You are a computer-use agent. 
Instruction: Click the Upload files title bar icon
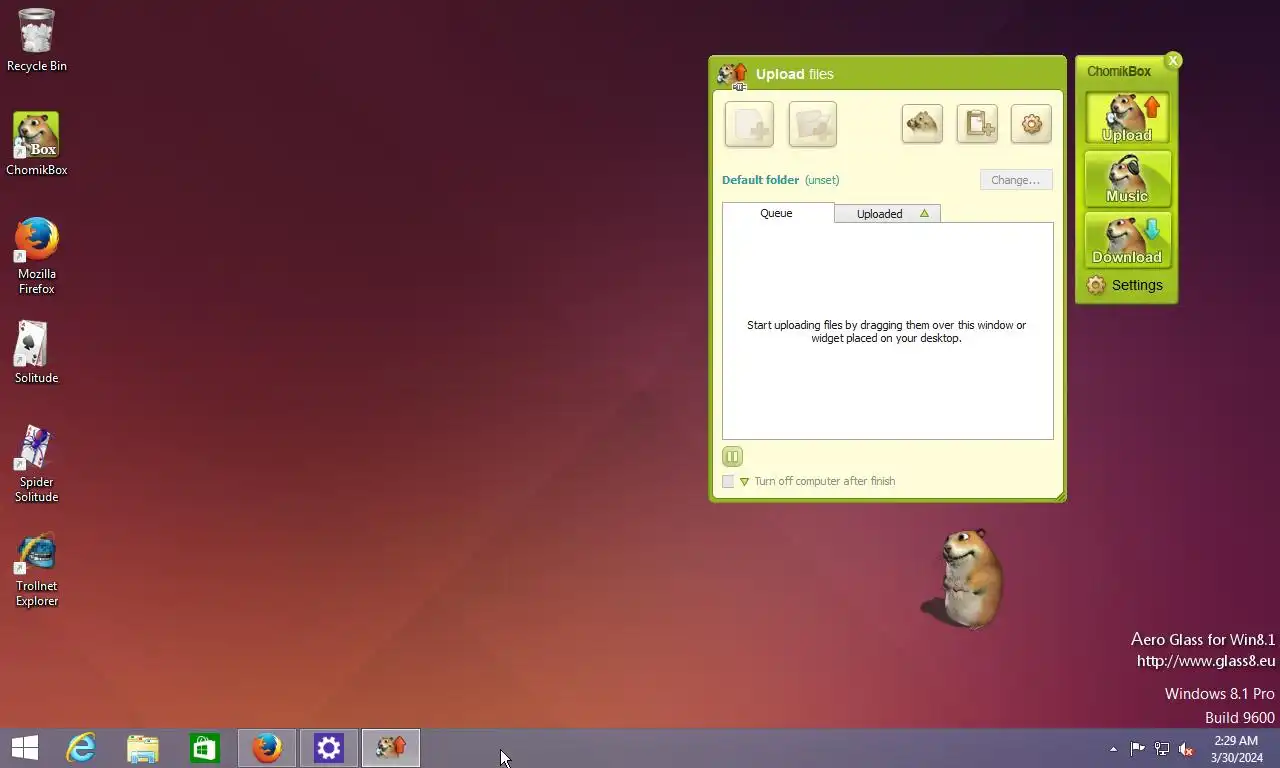[733, 75]
